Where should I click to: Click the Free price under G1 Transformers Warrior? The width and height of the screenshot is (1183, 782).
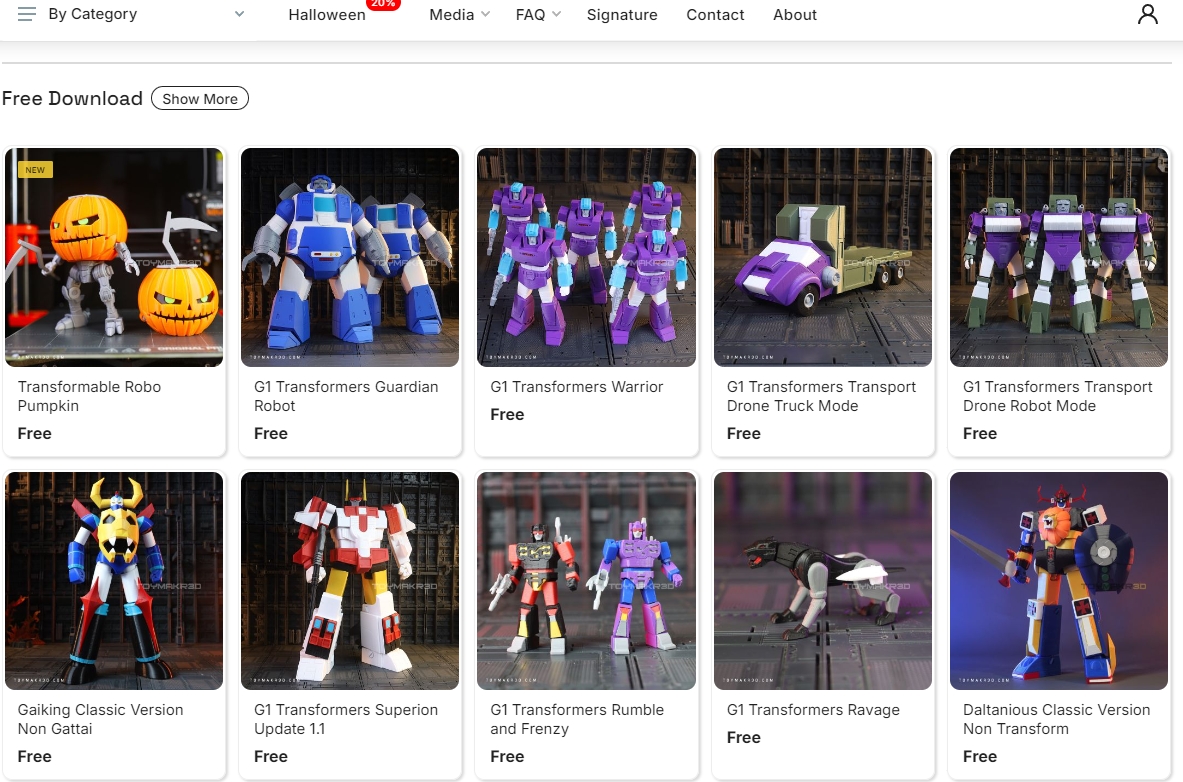(x=507, y=414)
